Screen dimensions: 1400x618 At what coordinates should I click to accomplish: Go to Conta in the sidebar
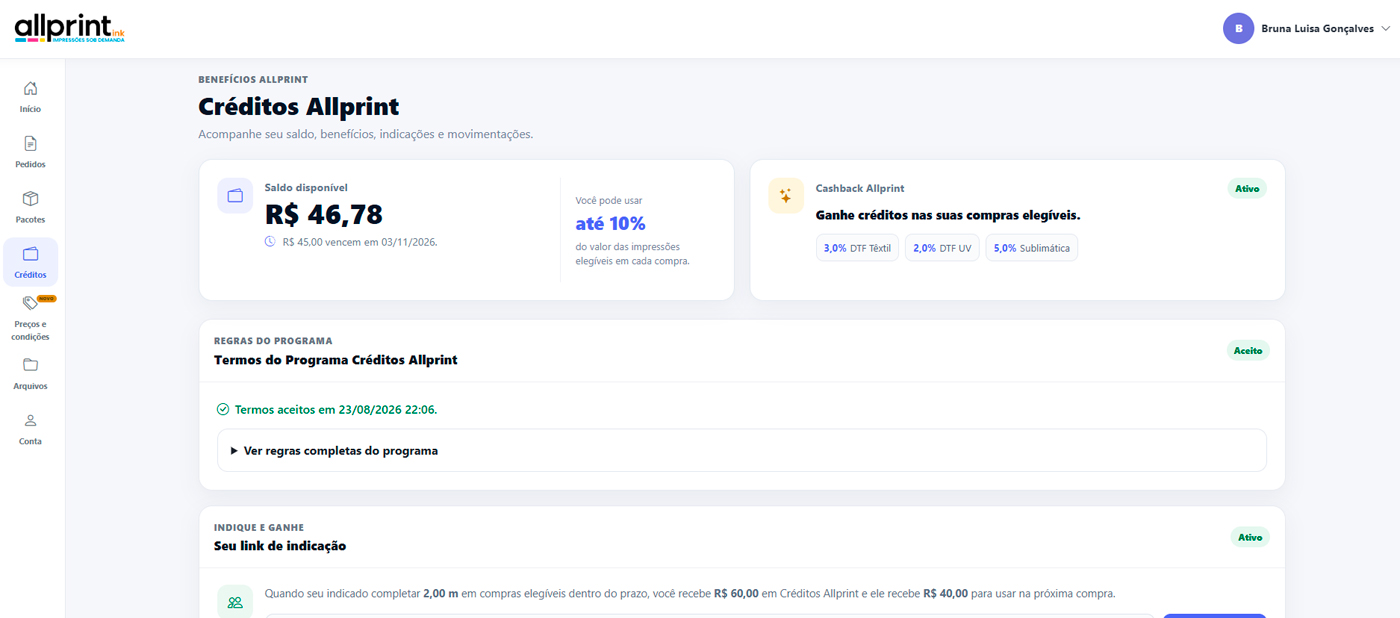[30, 441]
